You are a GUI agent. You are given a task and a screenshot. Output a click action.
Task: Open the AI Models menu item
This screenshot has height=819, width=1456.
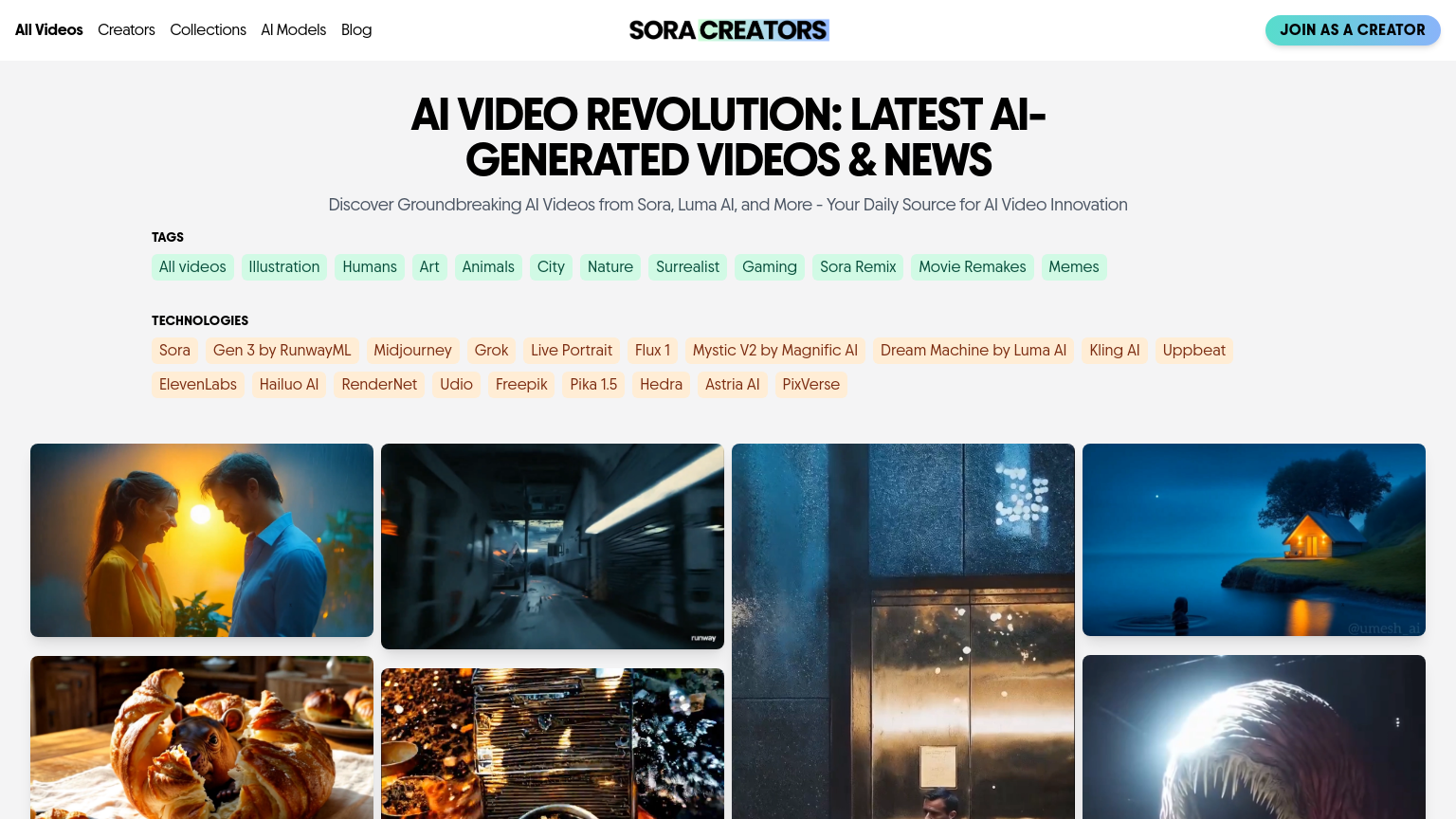pos(293,30)
